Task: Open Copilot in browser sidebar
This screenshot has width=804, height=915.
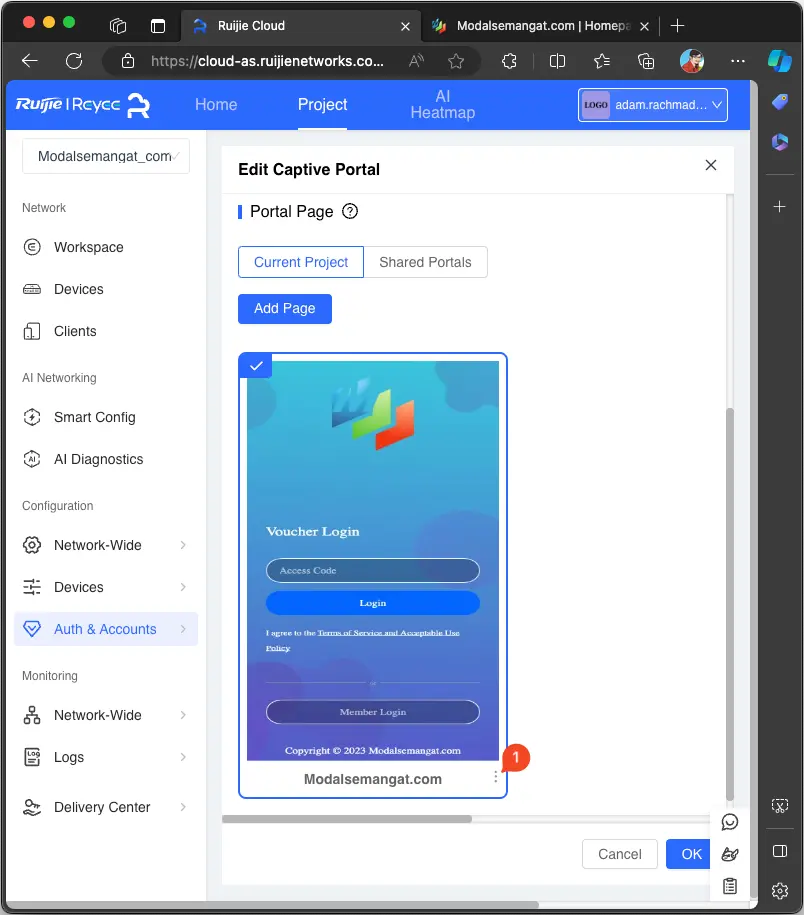Action: click(x=779, y=61)
